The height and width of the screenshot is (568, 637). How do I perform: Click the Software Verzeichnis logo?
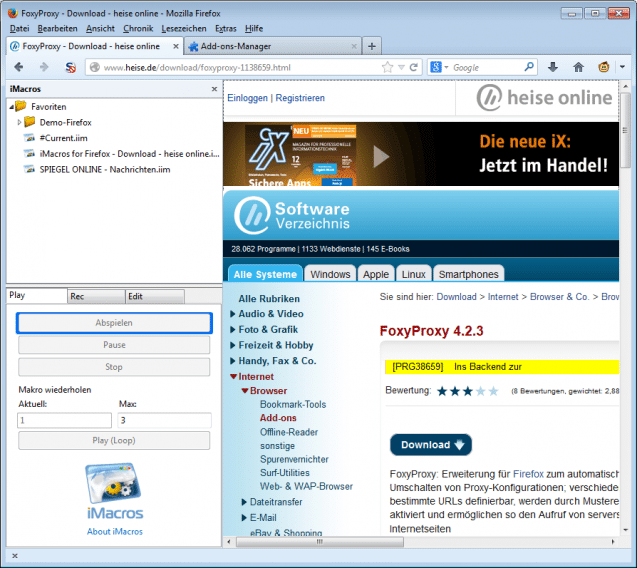(292, 215)
